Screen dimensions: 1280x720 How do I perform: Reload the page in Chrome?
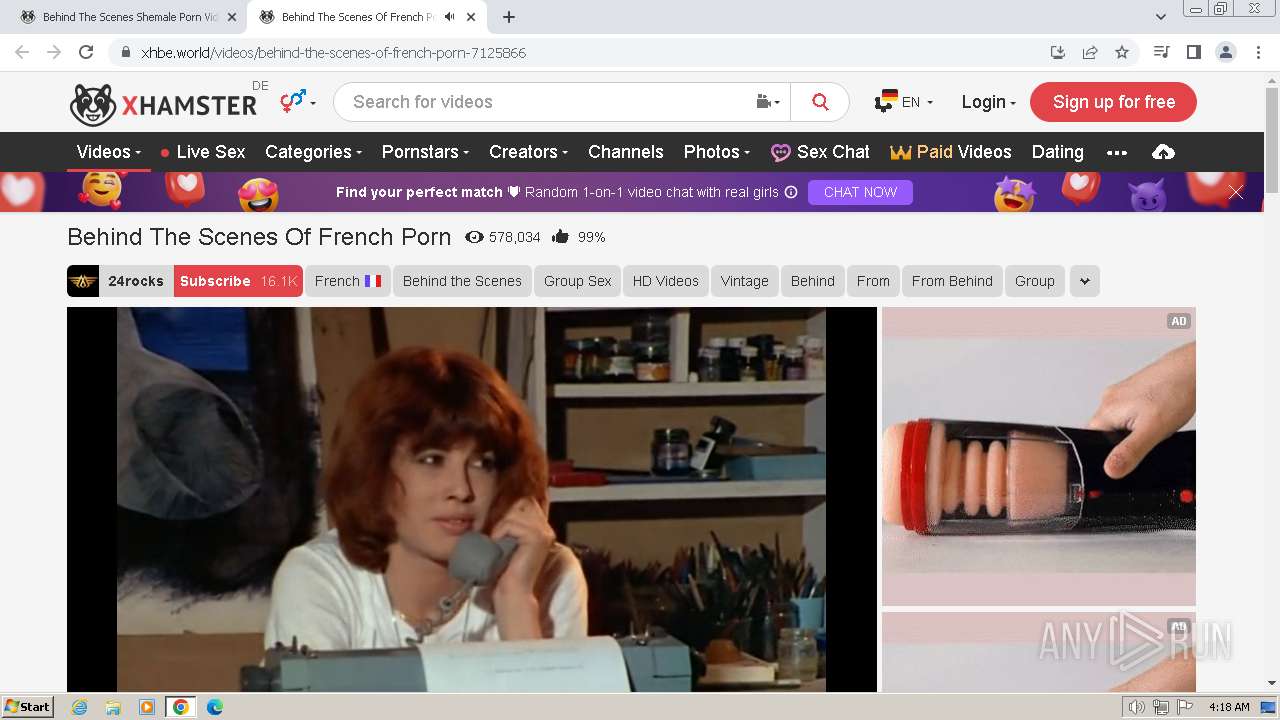pos(86,52)
